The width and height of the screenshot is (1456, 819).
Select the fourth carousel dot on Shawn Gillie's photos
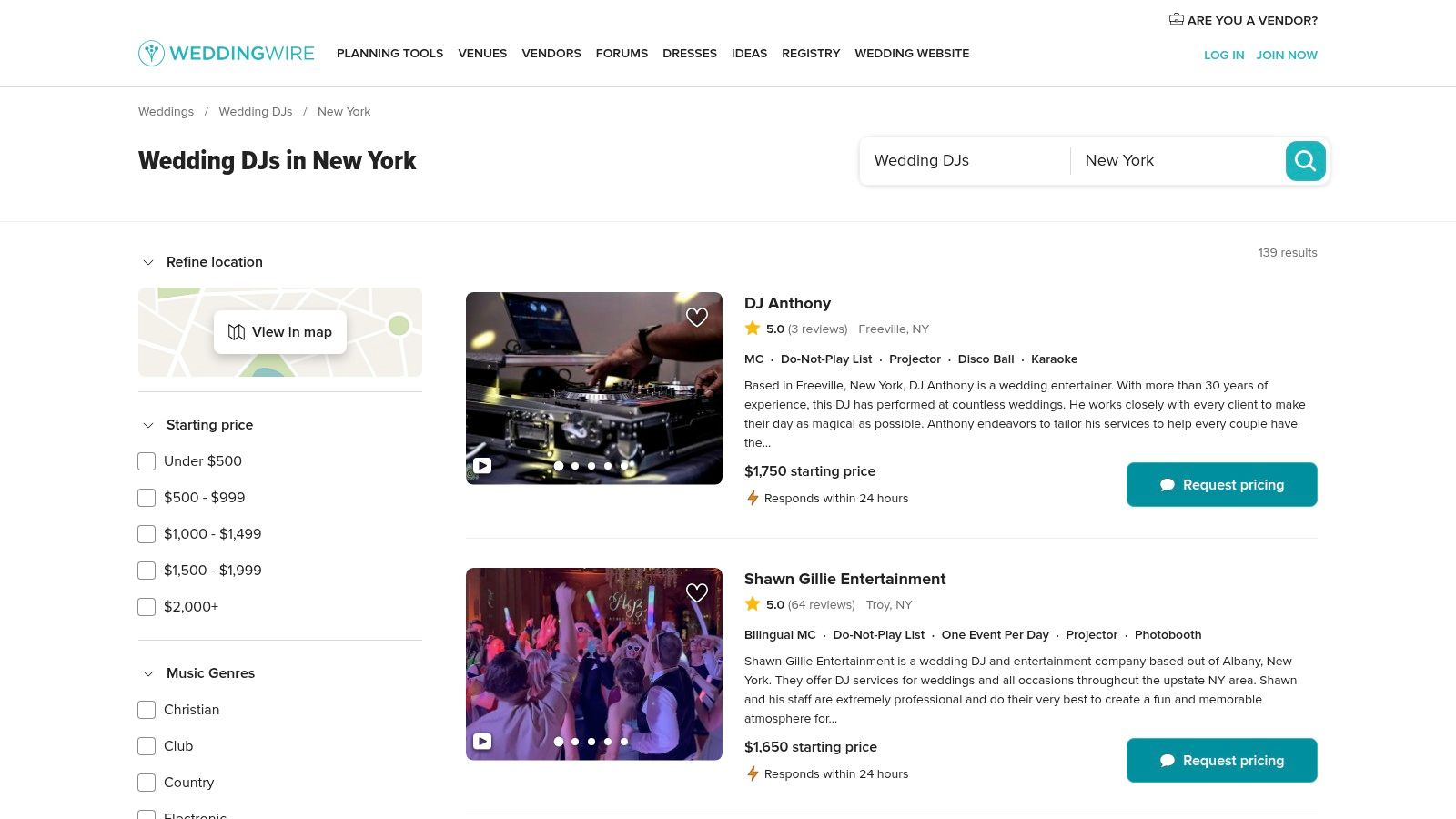click(x=607, y=742)
